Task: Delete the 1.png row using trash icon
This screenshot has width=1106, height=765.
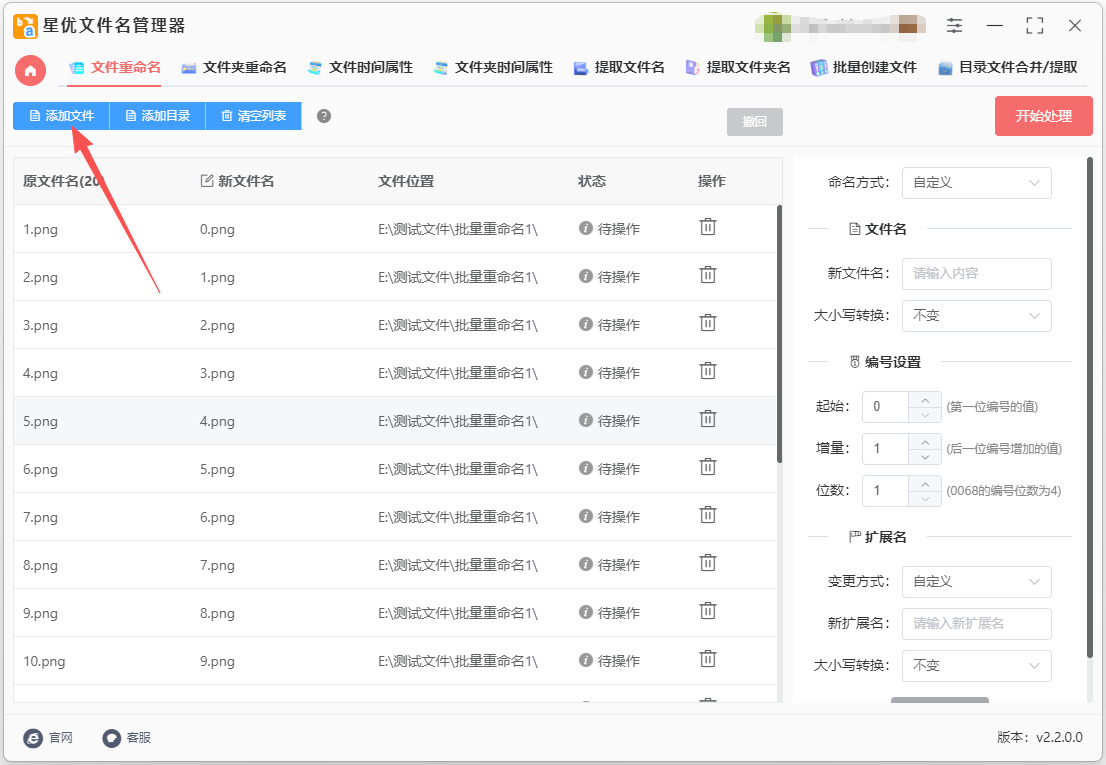Action: pos(707,227)
